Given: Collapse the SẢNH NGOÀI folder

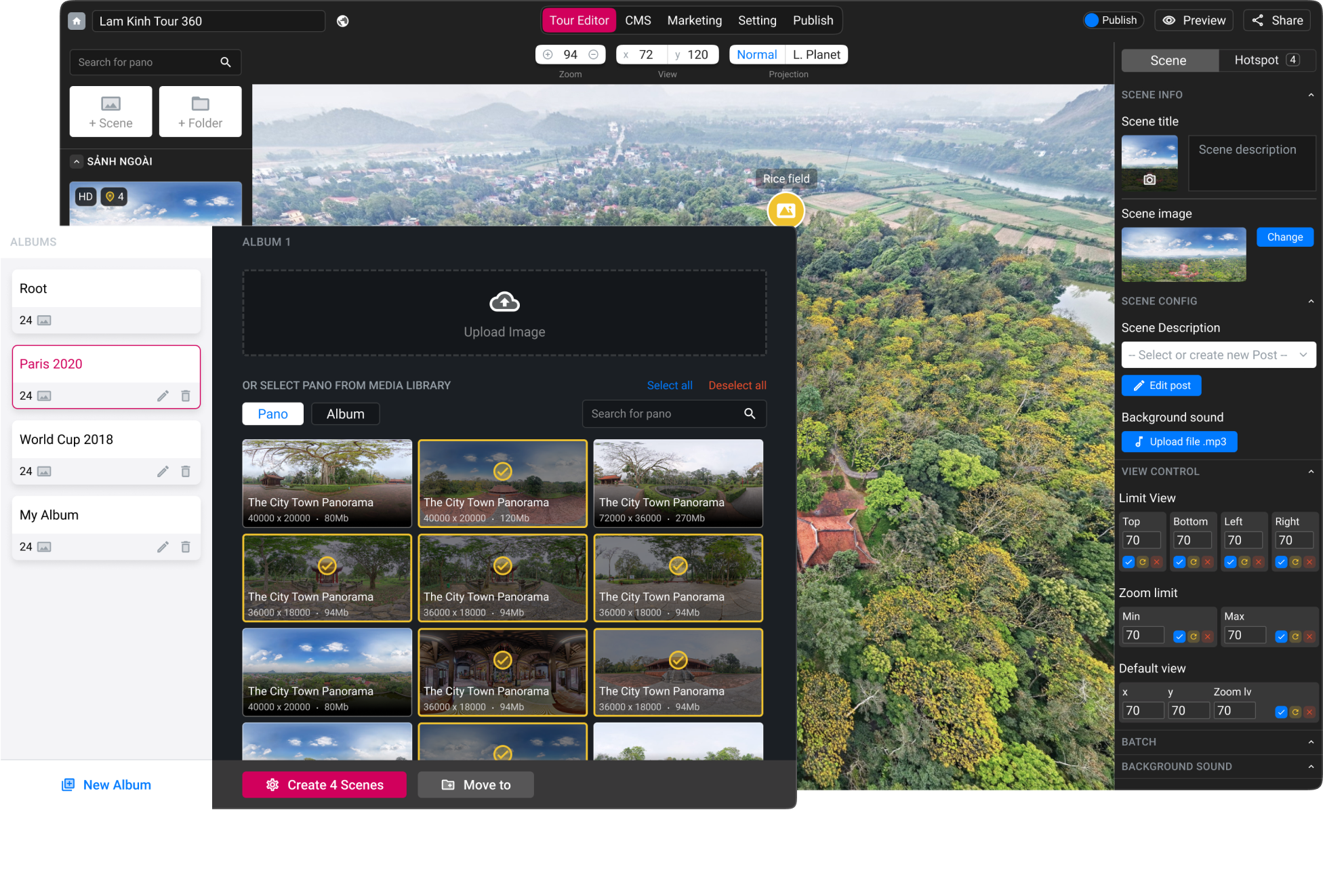Looking at the screenshot, I should (77, 161).
